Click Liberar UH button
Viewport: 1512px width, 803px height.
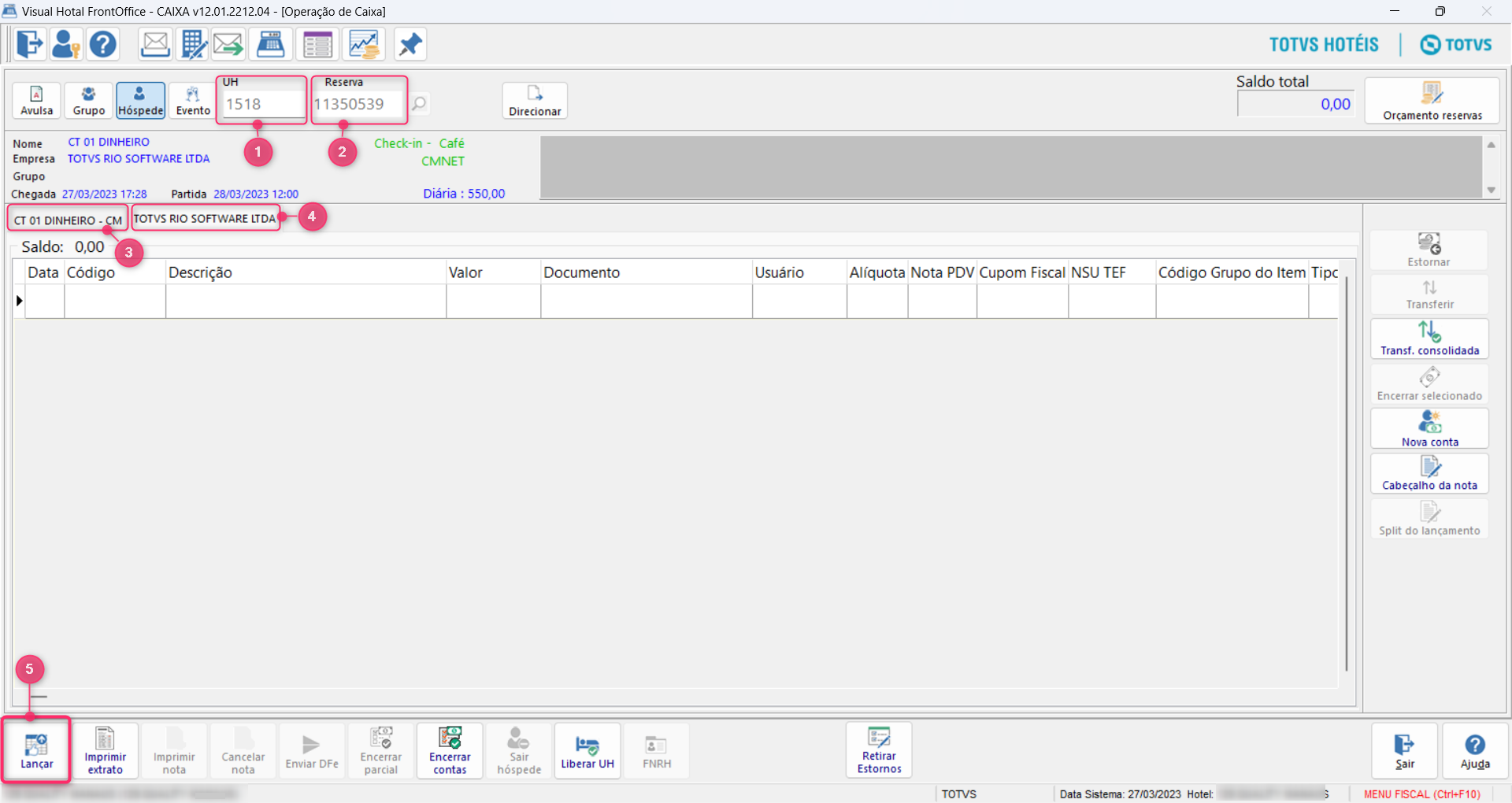click(x=587, y=750)
